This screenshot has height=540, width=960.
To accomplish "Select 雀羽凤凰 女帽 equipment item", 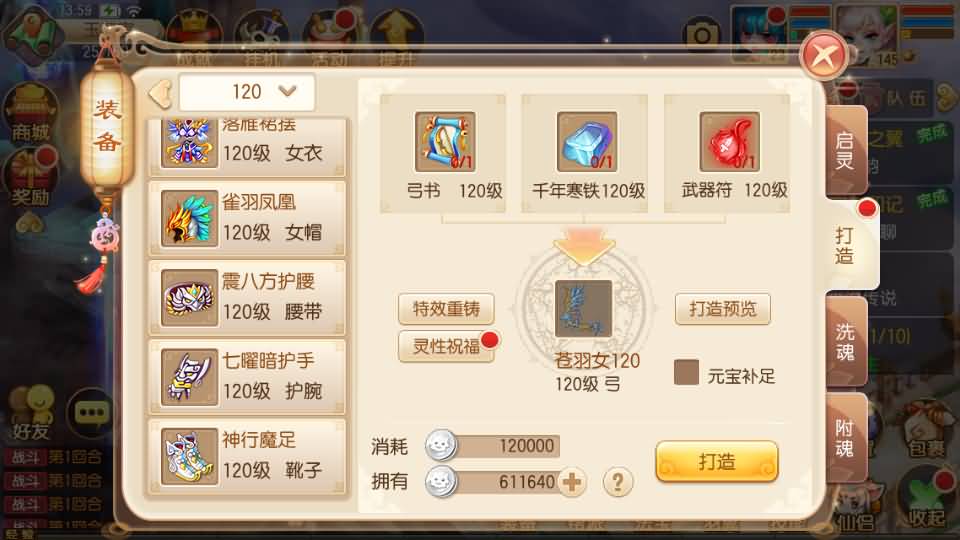I will coord(247,219).
